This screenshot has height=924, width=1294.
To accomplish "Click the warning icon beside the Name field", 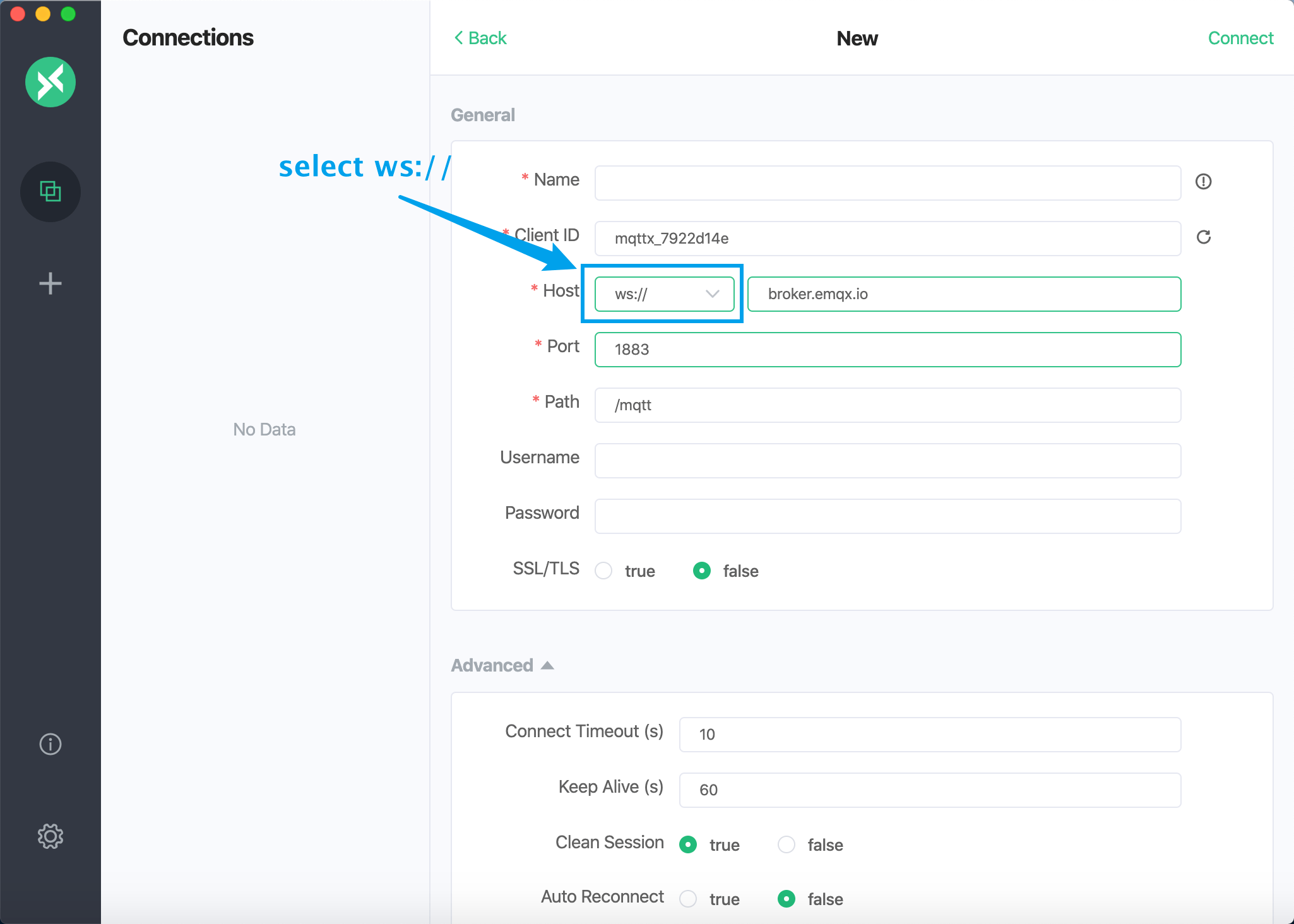I will [x=1203, y=182].
